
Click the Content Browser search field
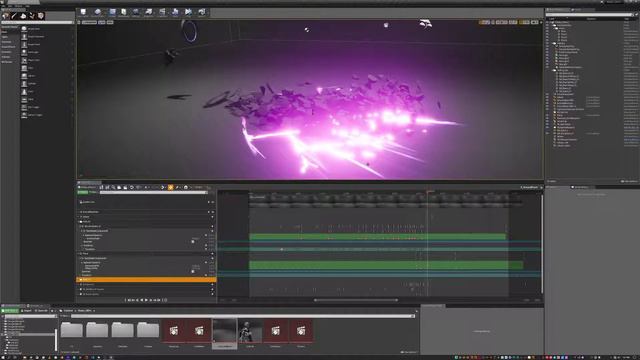(243, 316)
